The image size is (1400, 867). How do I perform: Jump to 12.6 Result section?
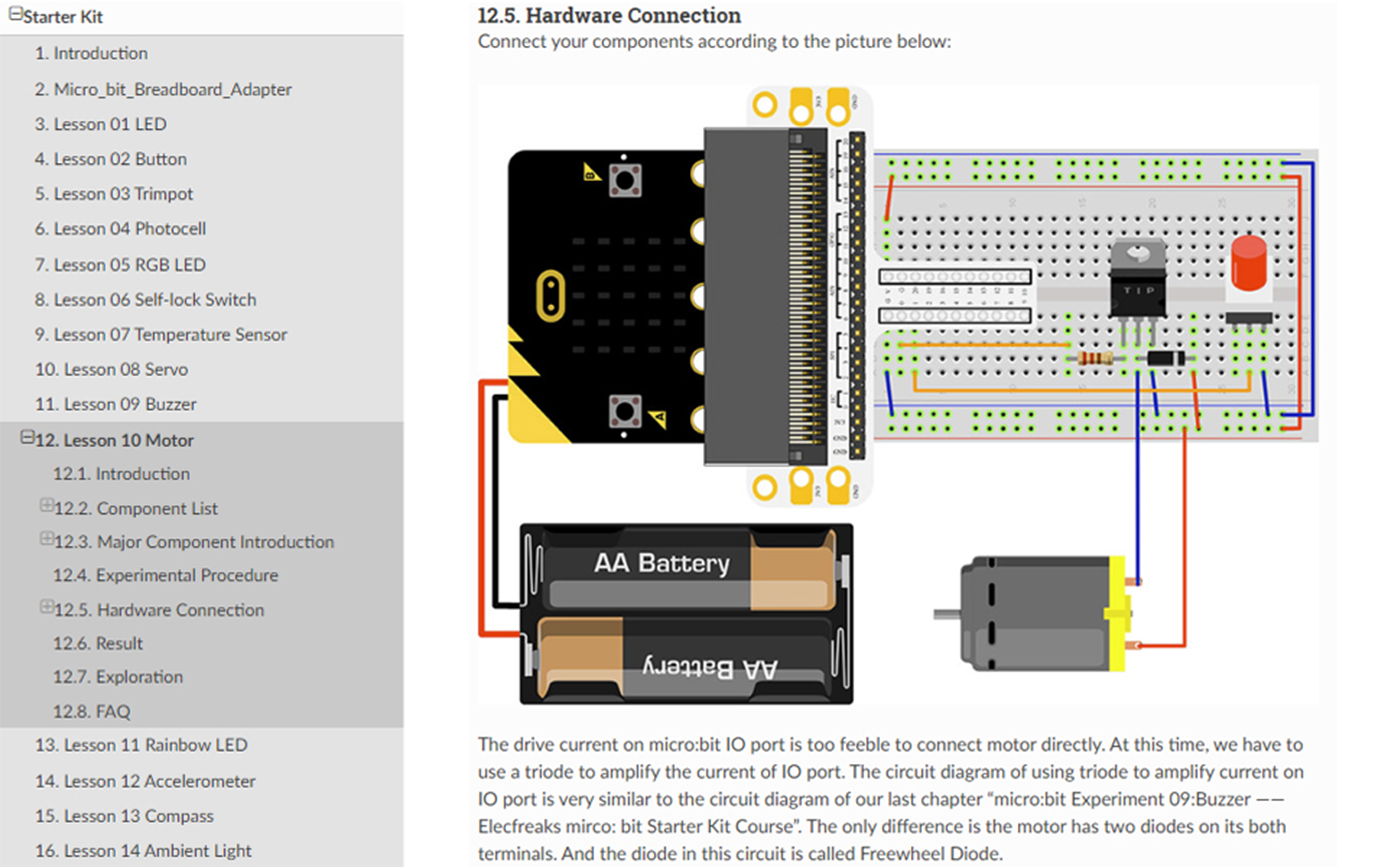pyautogui.click(x=98, y=643)
